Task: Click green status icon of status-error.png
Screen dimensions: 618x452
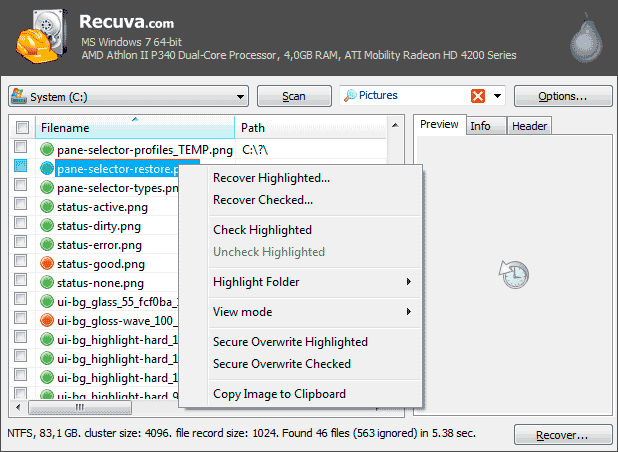Action: click(47, 244)
